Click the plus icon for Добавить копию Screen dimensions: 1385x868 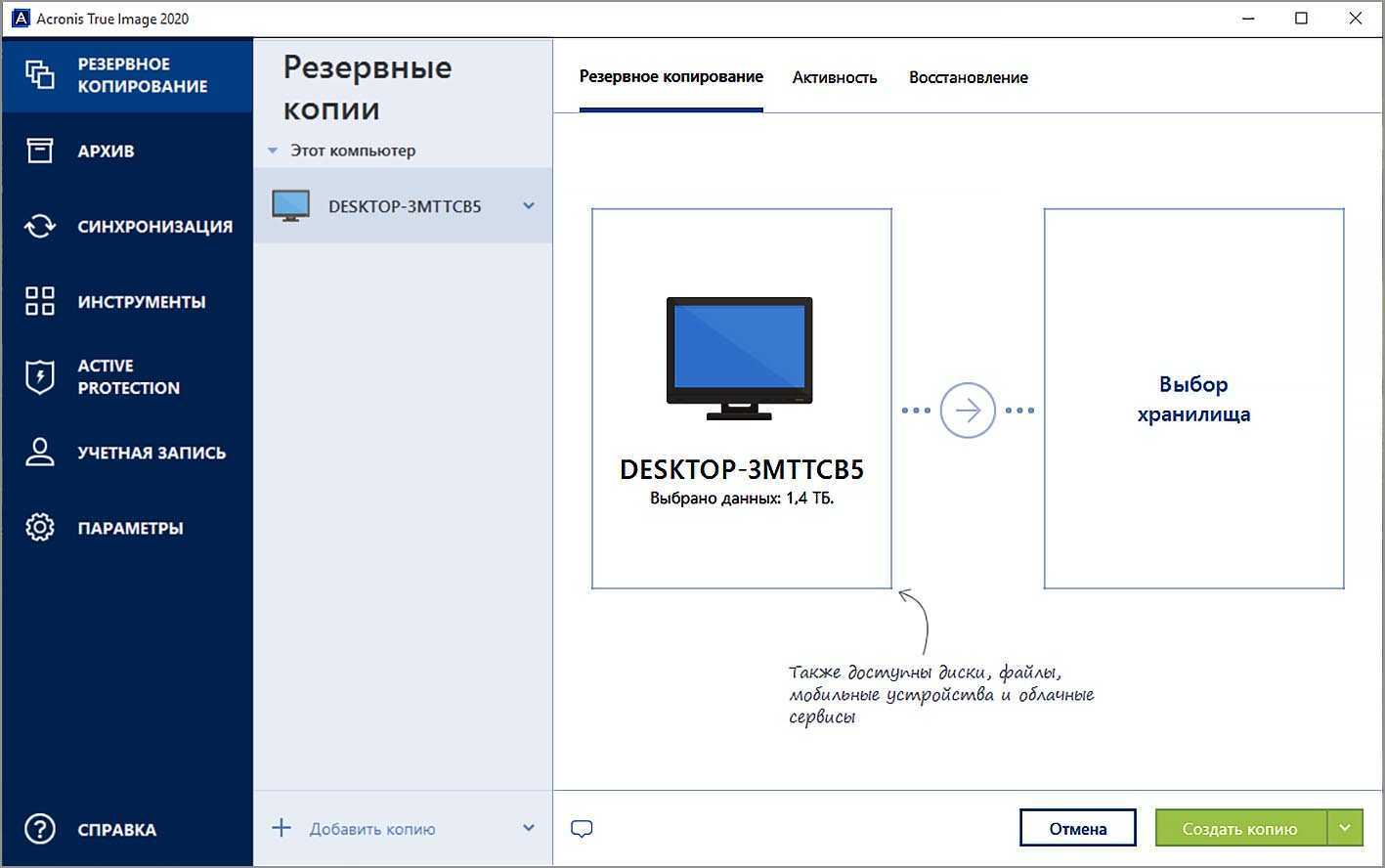pyautogui.click(x=281, y=828)
